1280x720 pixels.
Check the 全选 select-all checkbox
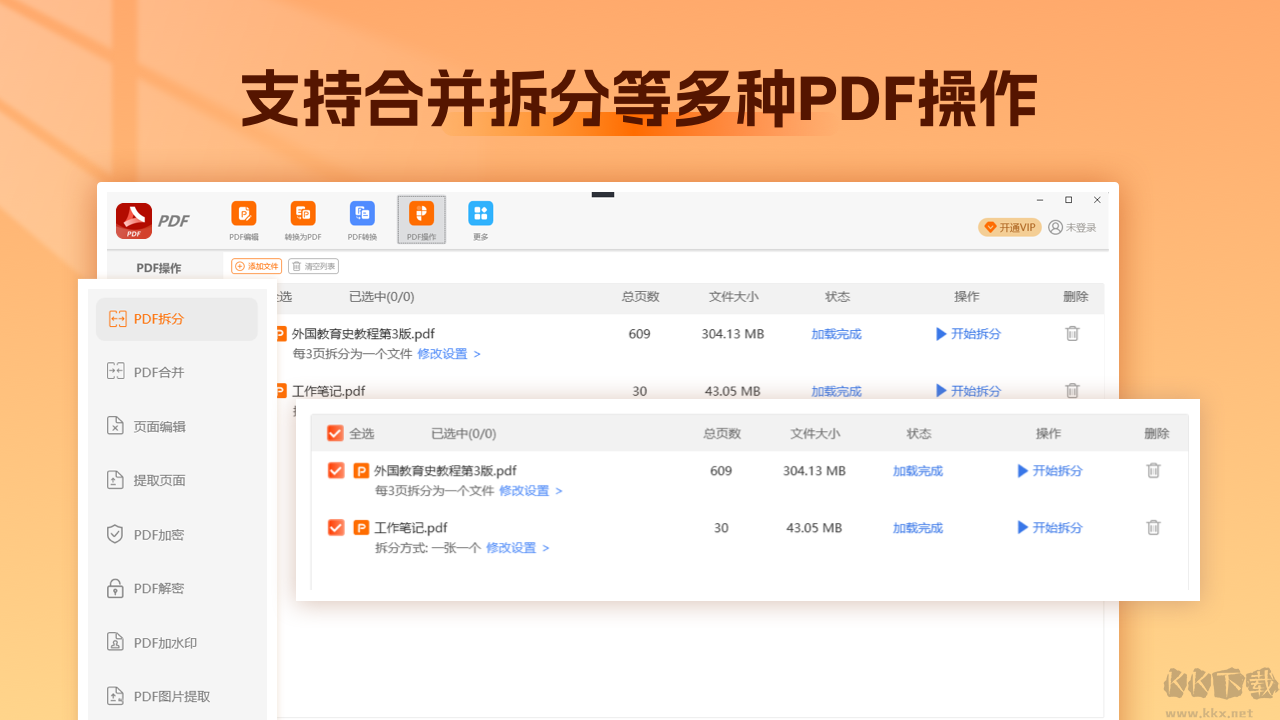point(336,433)
